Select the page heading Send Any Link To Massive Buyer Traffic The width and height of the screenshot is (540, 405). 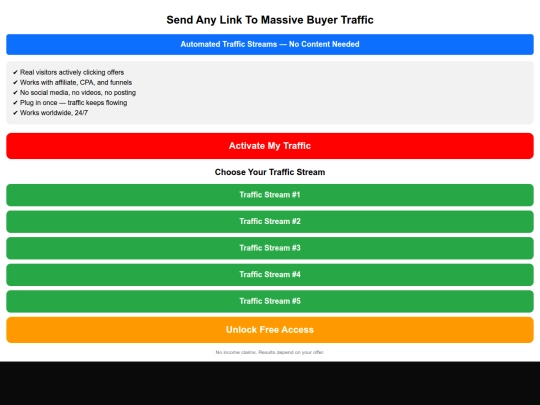coord(270,20)
